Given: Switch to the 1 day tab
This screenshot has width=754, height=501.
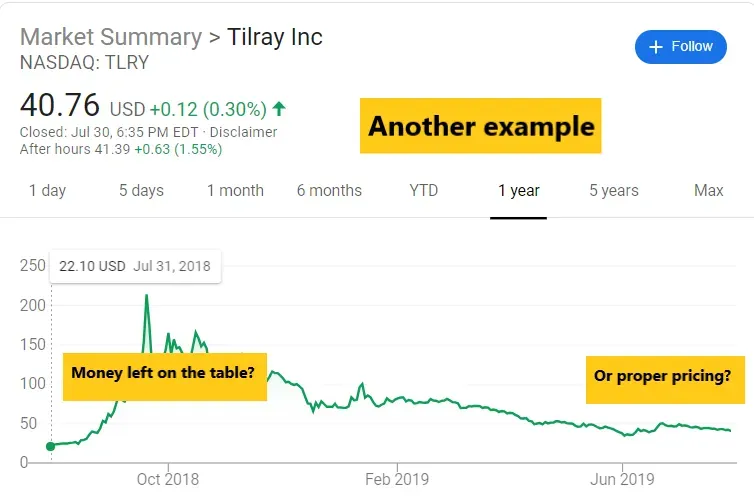Looking at the screenshot, I should (x=48, y=190).
